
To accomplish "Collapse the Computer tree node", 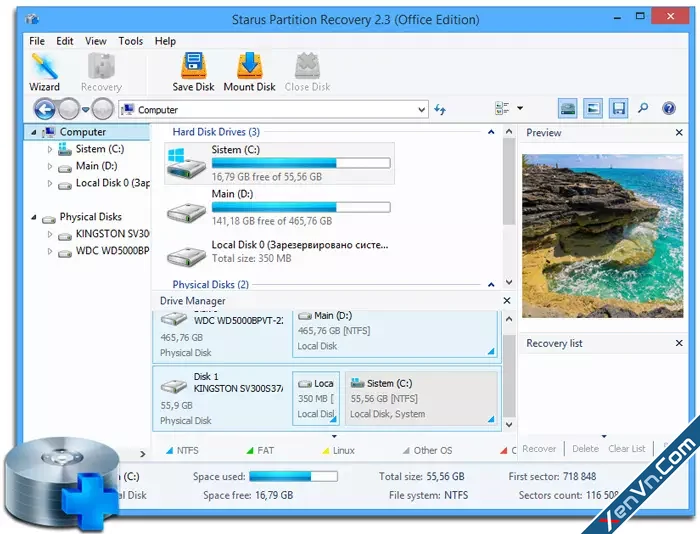I will click(34, 132).
